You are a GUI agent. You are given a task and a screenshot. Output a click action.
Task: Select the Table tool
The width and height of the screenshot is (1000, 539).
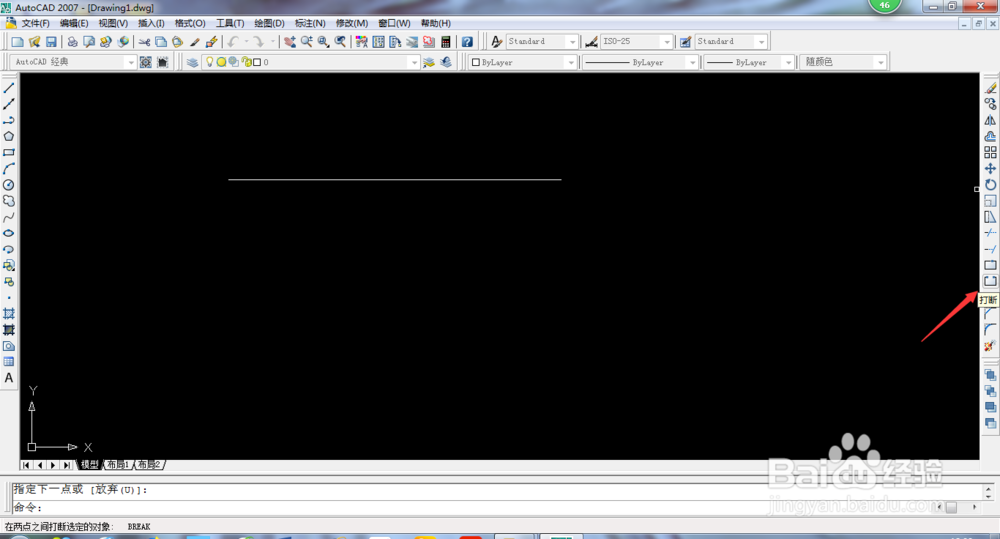(x=9, y=362)
